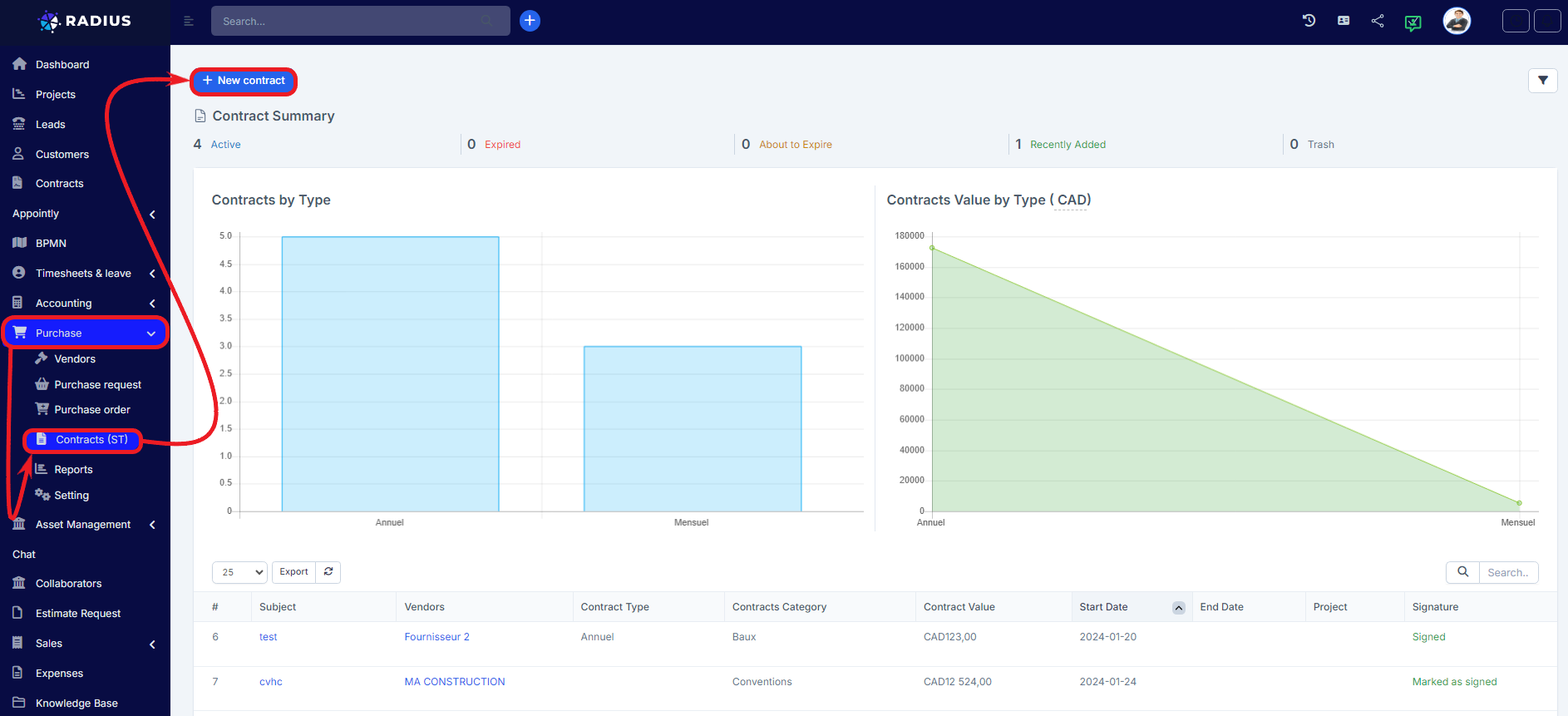Open the user profile avatar
Screen dimensions: 1568x716
click(x=1457, y=21)
